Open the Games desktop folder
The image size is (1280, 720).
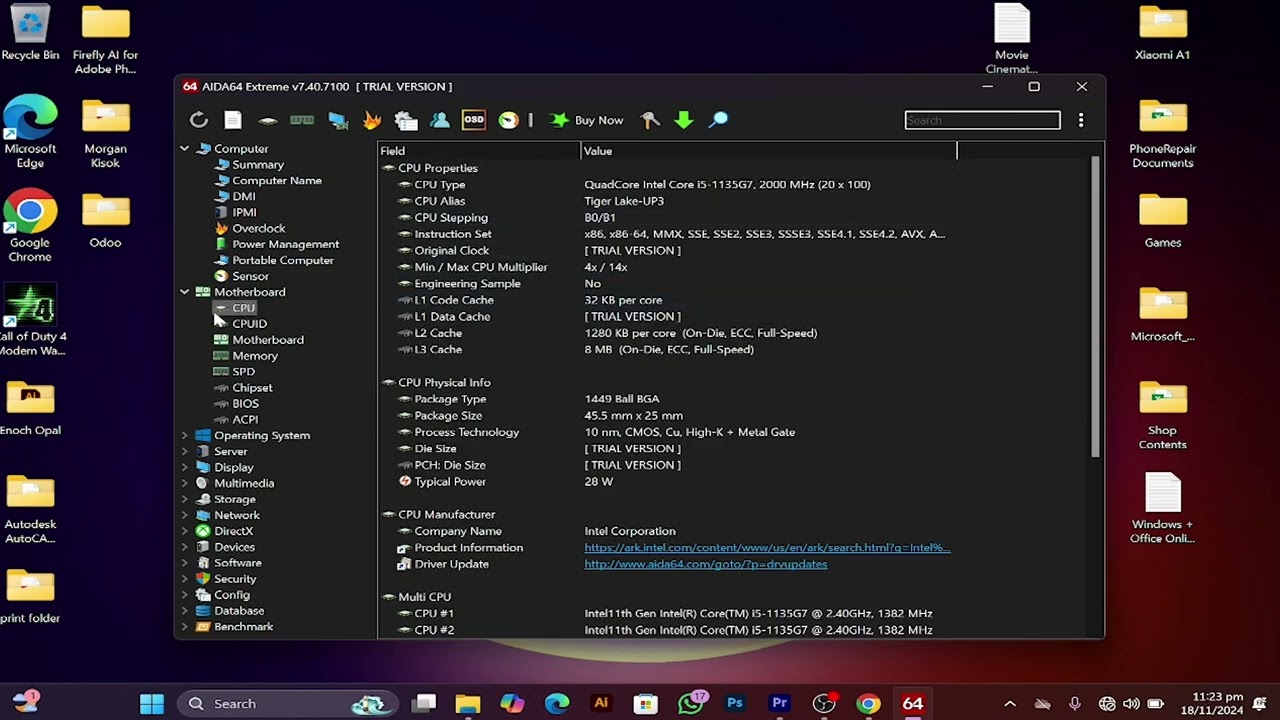(1163, 221)
